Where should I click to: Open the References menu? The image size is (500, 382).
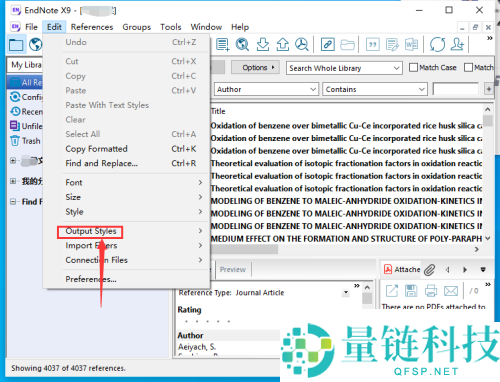click(x=92, y=27)
